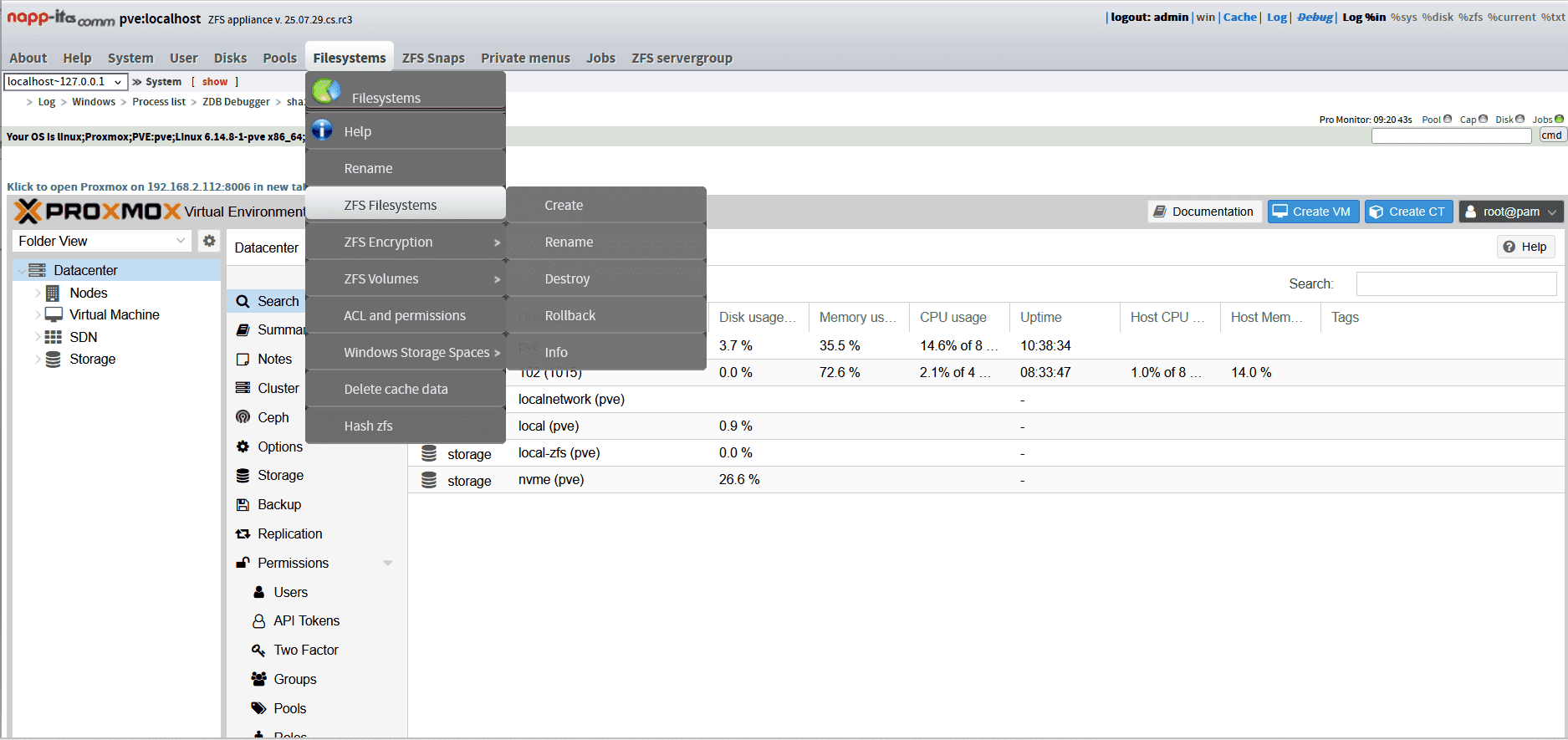Choose ACL and permissions menu entry
The image size is (1568, 740).
pyautogui.click(x=406, y=315)
